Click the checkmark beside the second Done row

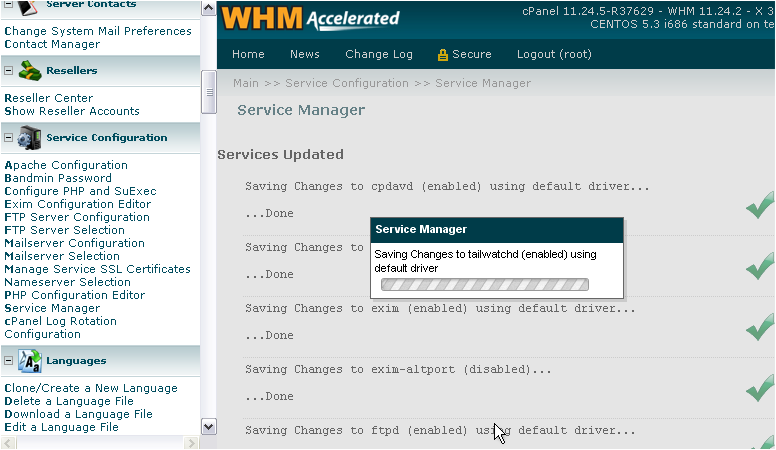[x=761, y=265]
